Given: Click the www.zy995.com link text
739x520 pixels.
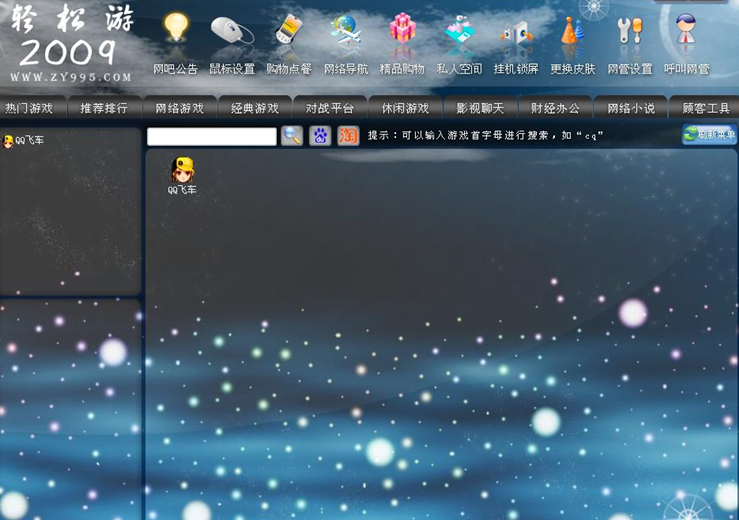Looking at the screenshot, I should (x=71, y=77).
